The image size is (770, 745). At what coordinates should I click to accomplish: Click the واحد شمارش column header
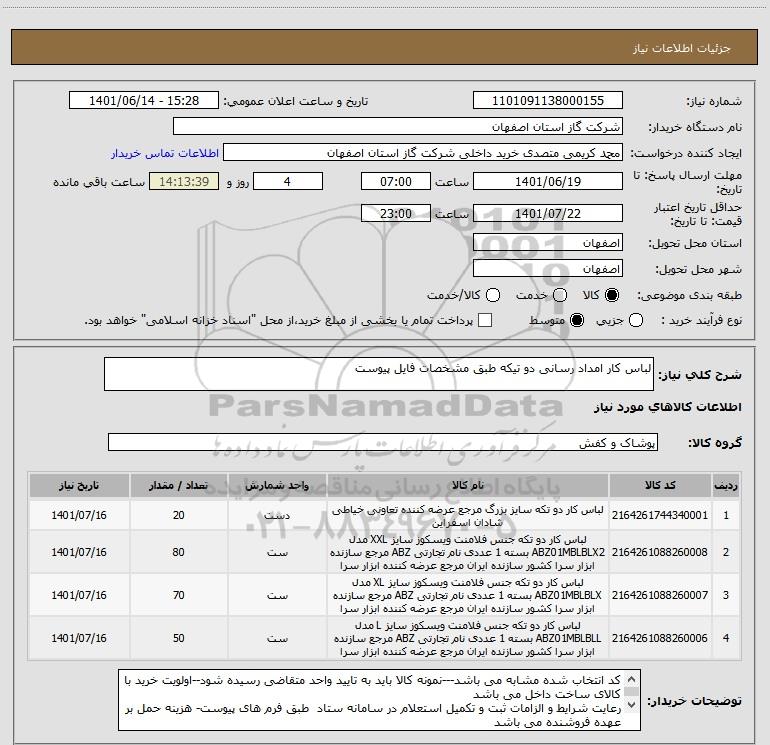277,485
